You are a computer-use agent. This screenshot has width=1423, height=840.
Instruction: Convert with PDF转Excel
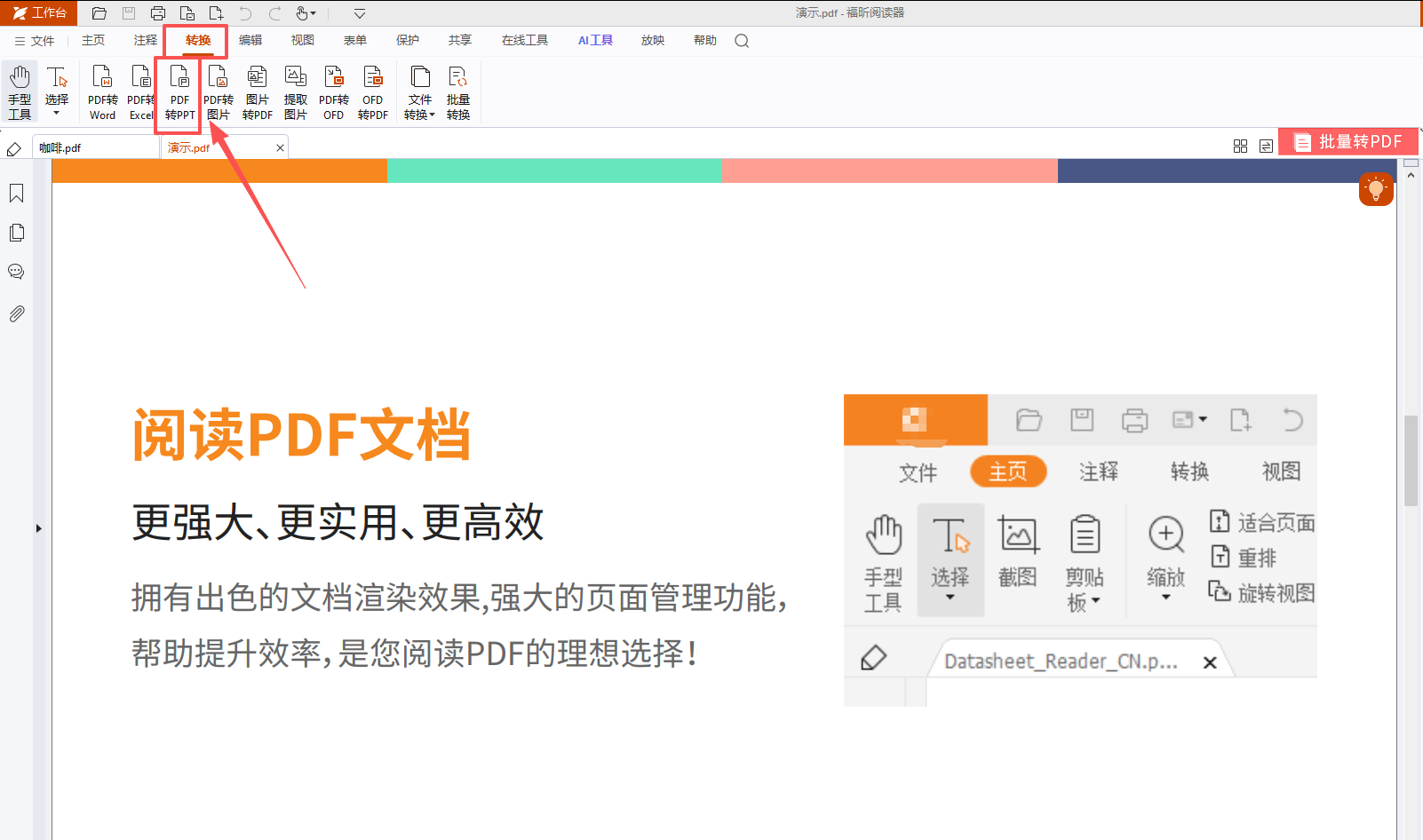[x=141, y=92]
